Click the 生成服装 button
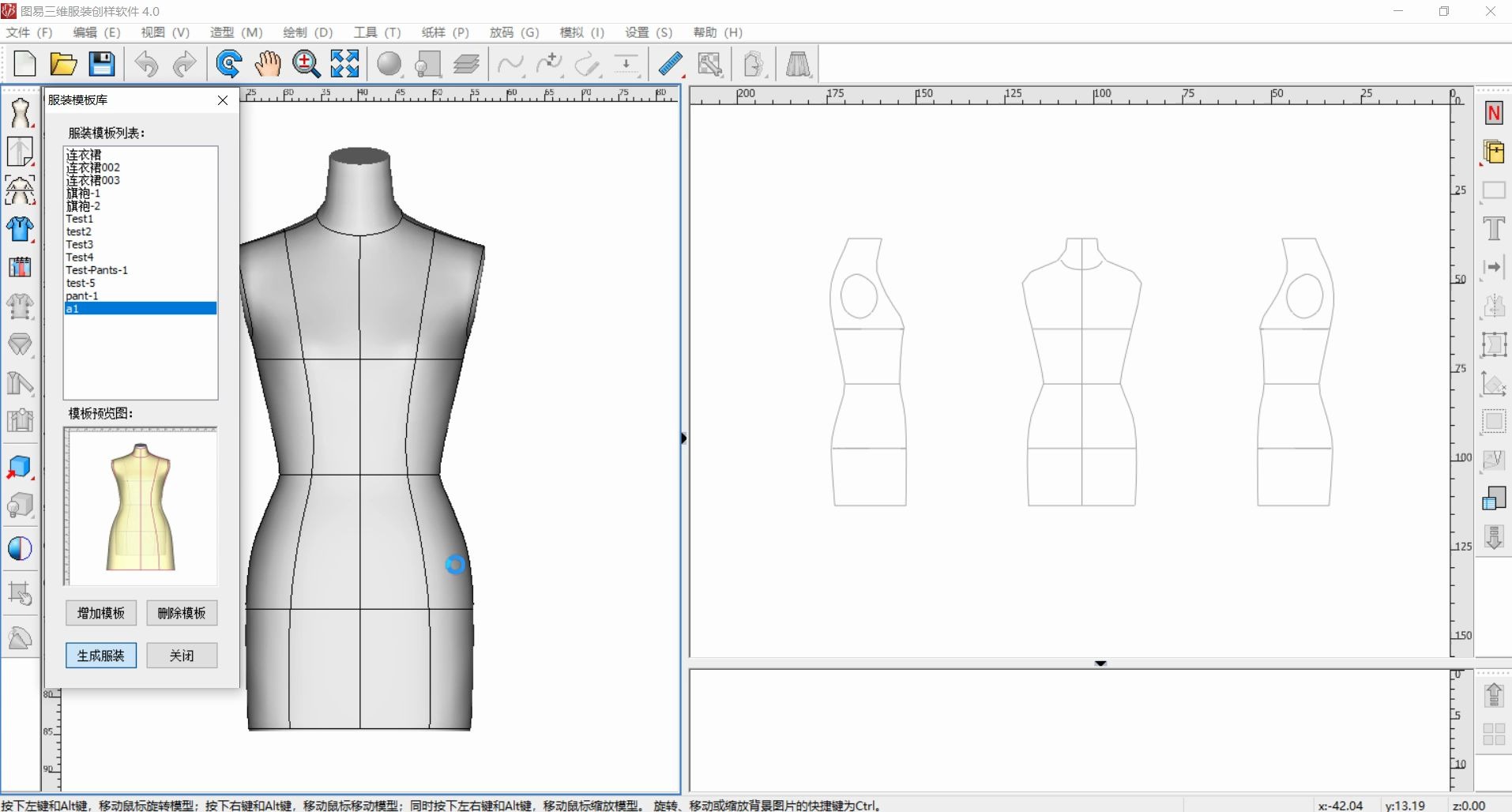Screen dimensions: 1512x812 100,655
